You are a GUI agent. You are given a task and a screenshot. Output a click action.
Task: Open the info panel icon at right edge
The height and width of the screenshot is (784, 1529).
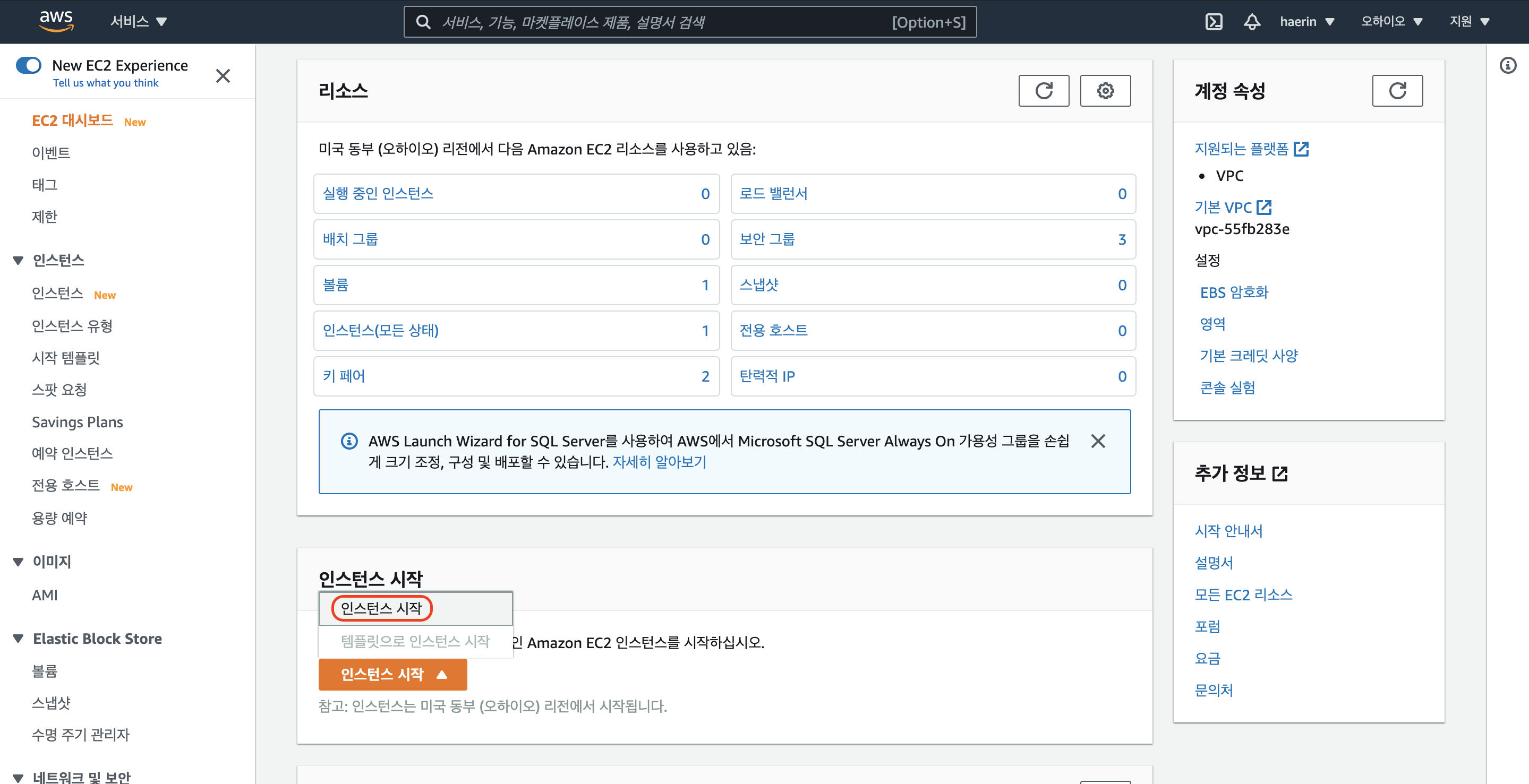tap(1508, 65)
